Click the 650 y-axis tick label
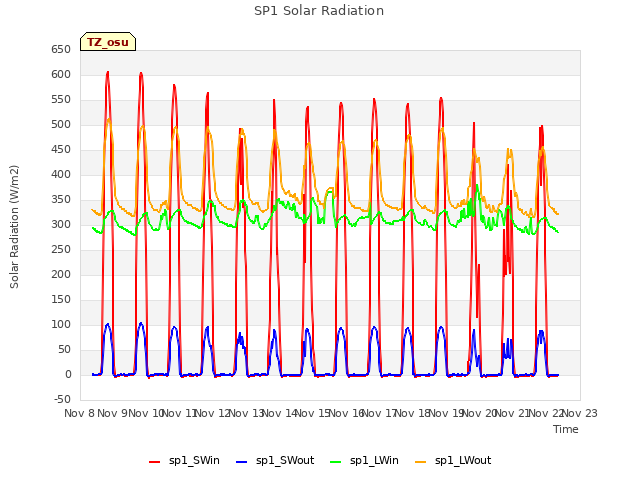Screen dimensions: 640x480 click(61, 49)
